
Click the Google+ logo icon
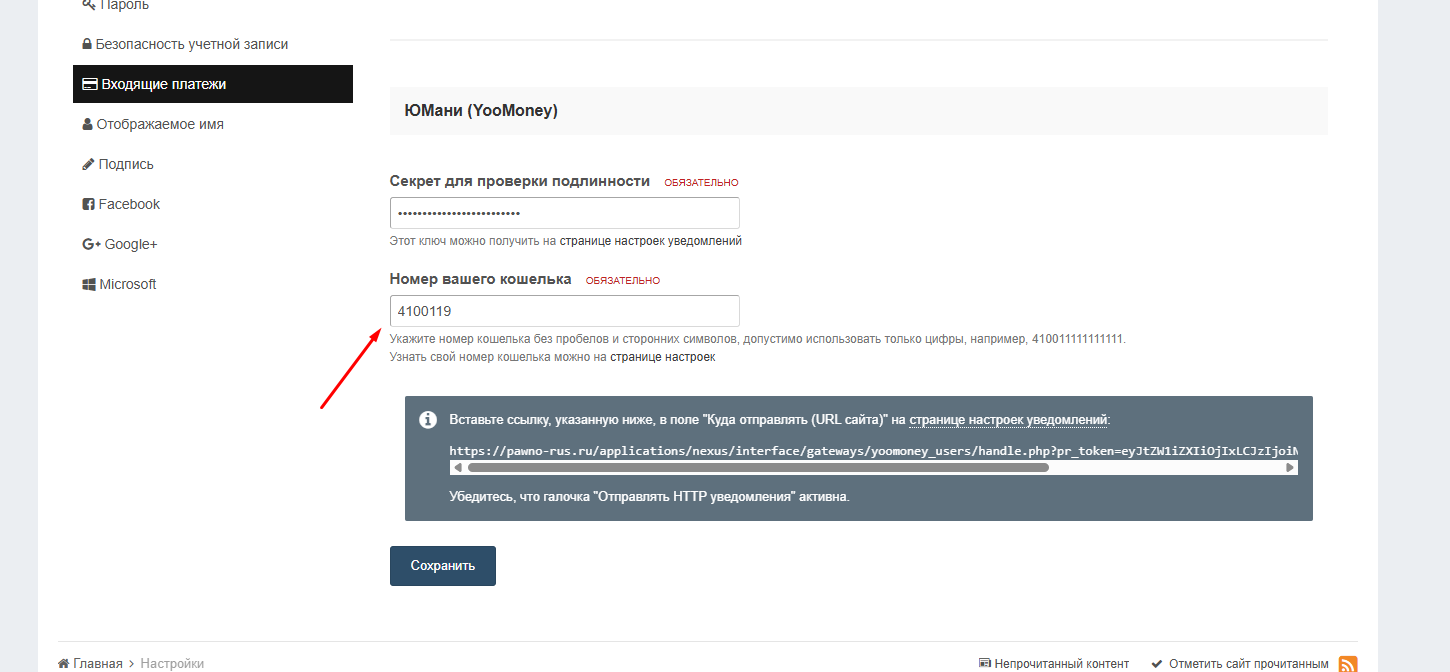click(91, 244)
